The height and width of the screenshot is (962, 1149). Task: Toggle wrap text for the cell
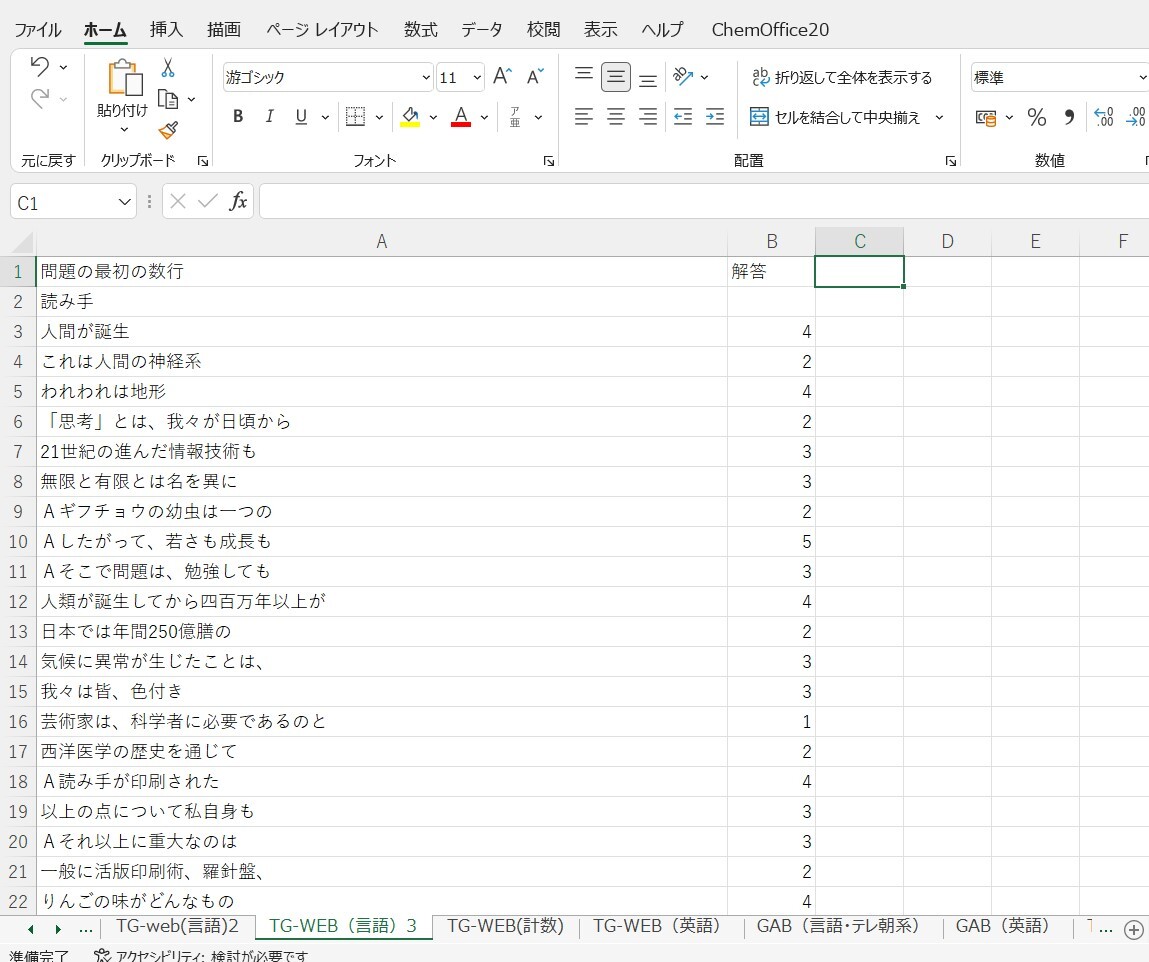841,77
